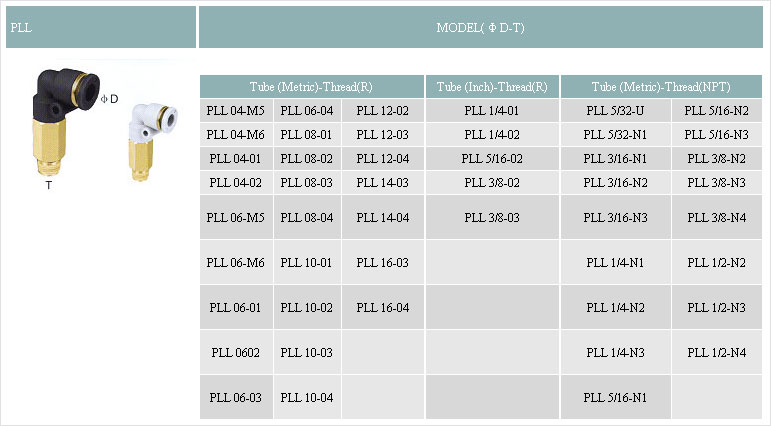The height and width of the screenshot is (426, 771).
Task: Click model PLL 04-M5 cell
Action: (236, 111)
